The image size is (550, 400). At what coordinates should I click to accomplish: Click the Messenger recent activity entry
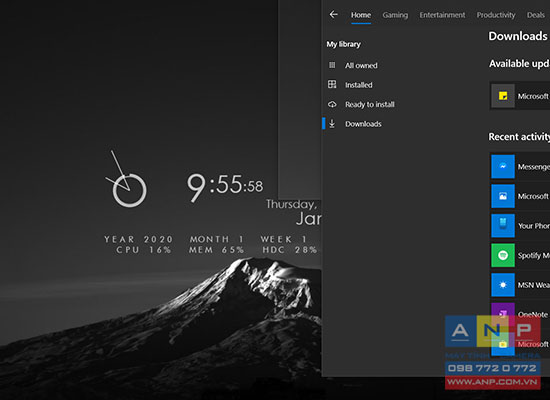534,167
